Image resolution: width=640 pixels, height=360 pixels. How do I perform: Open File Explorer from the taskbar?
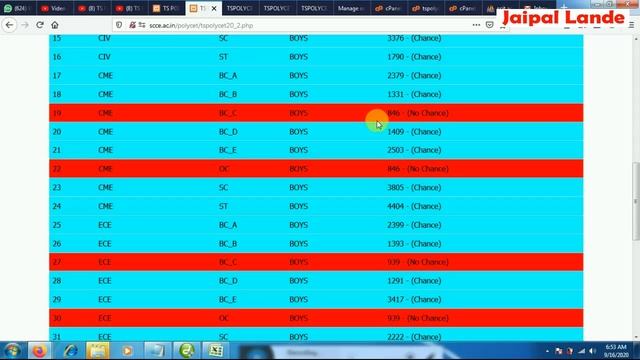97,351
